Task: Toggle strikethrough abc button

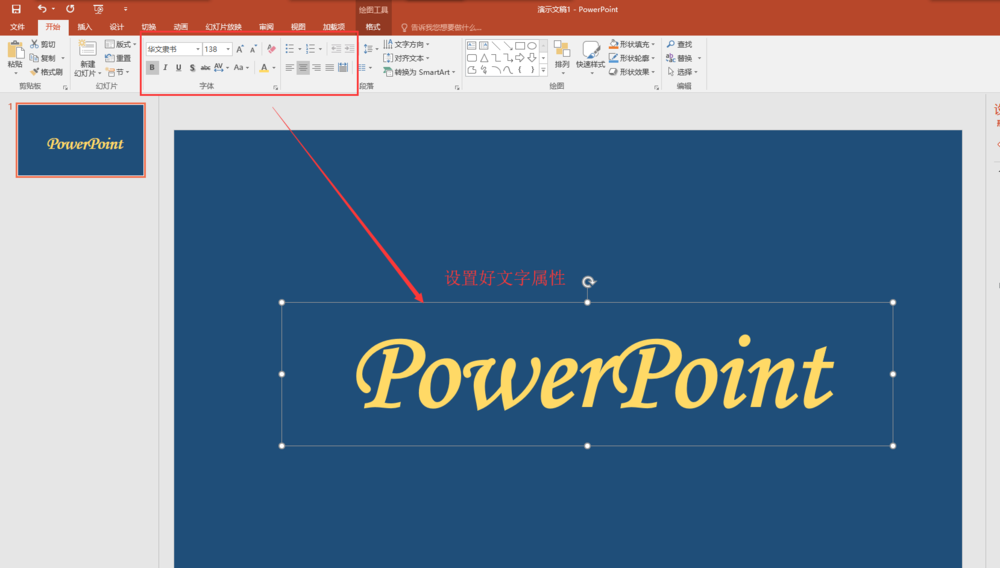Action: pyautogui.click(x=205, y=68)
